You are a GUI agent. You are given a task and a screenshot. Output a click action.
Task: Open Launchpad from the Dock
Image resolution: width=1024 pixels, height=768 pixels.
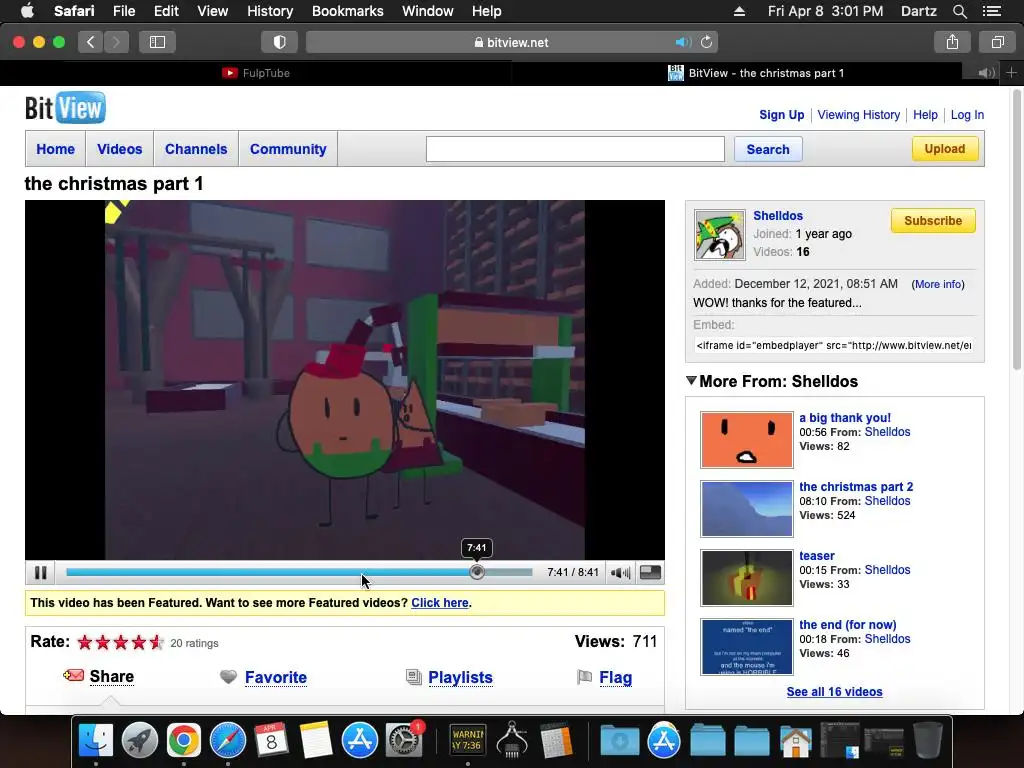point(140,741)
